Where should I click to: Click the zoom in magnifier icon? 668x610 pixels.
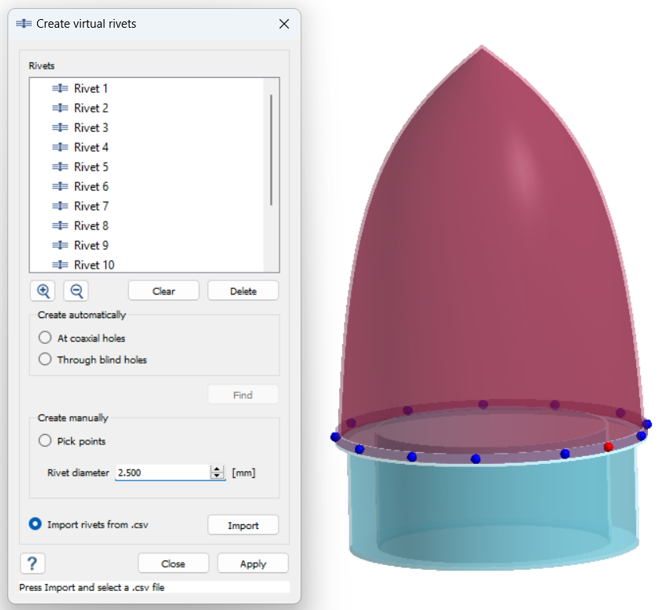tap(43, 291)
